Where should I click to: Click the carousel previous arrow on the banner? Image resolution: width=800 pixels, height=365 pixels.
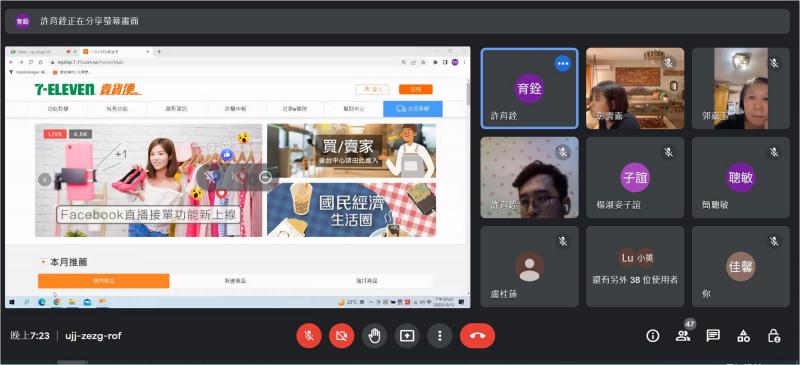point(45,180)
